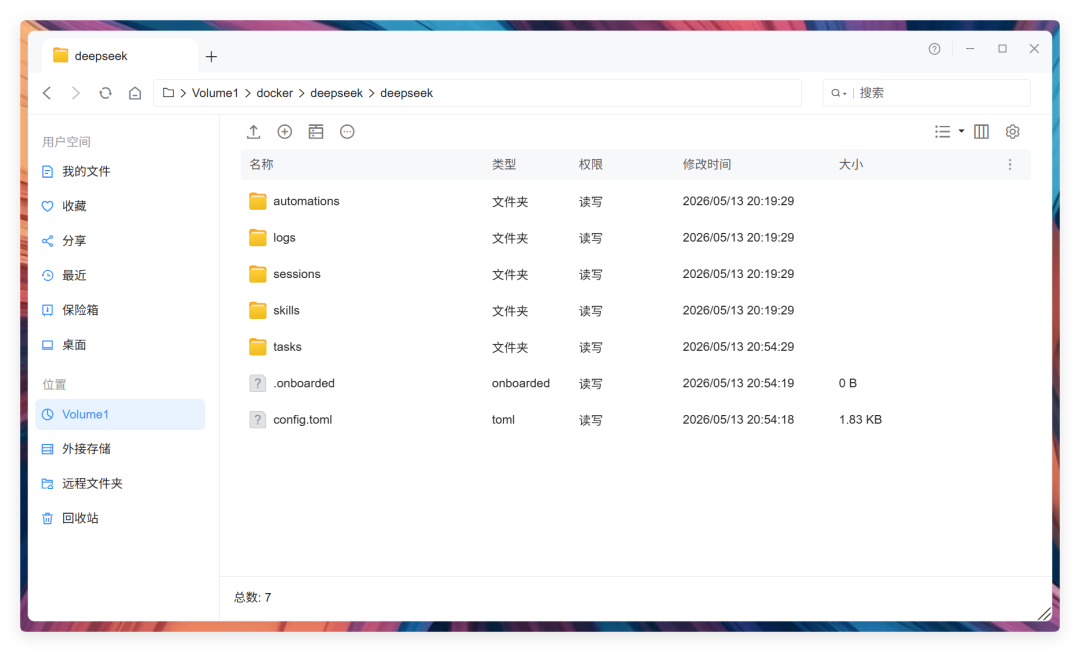The height and width of the screenshot is (652, 1080).
Task: Sort by the 名称 column header
Action: [x=261, y=165]
